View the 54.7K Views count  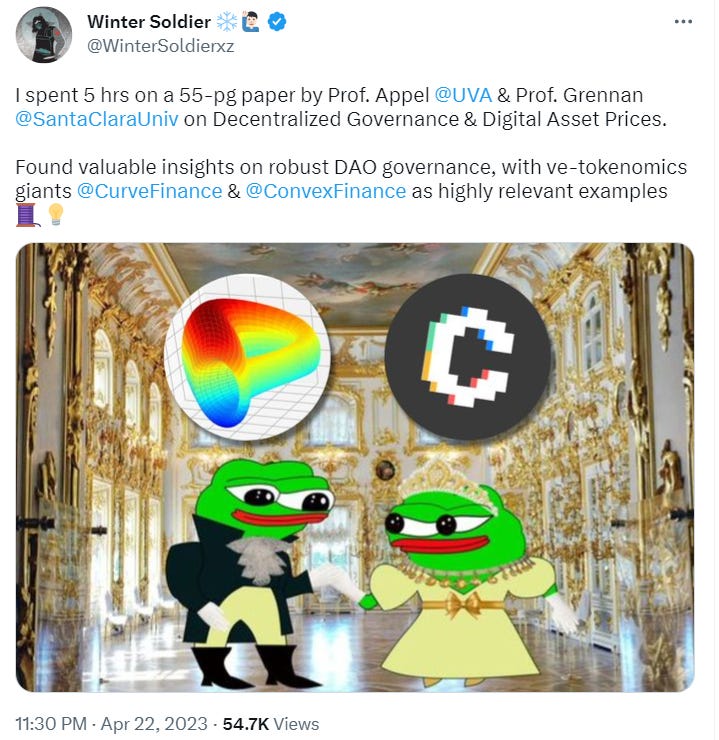click(271, 724)
